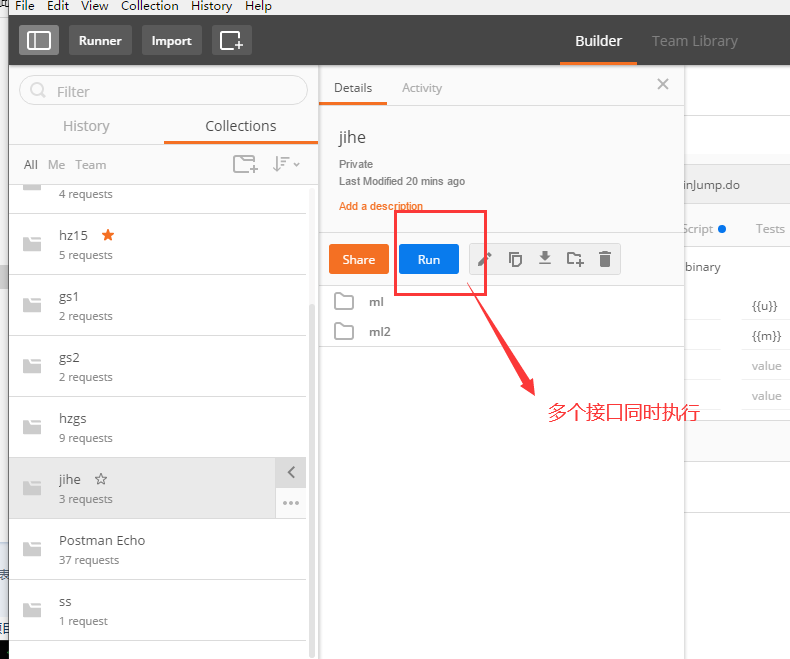Open the gs1 collection
Screen dimensions: 790x659
point(158,305)
